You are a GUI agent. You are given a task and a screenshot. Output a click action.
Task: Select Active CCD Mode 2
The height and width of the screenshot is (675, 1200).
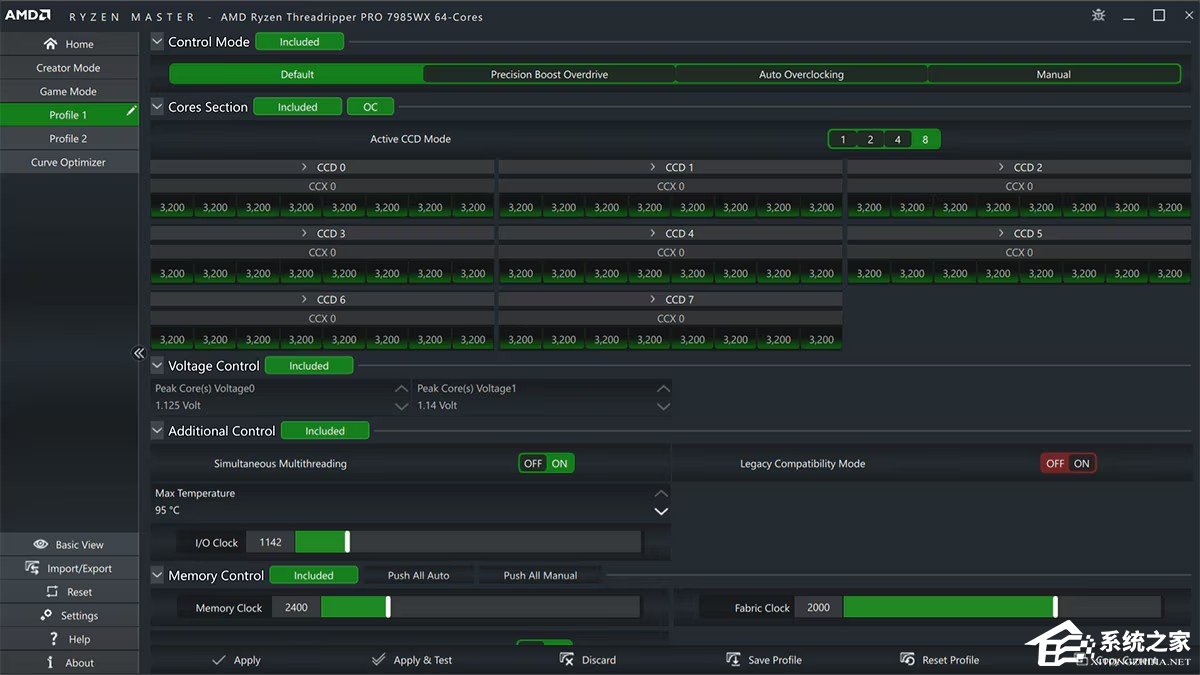tap(871, 140)
